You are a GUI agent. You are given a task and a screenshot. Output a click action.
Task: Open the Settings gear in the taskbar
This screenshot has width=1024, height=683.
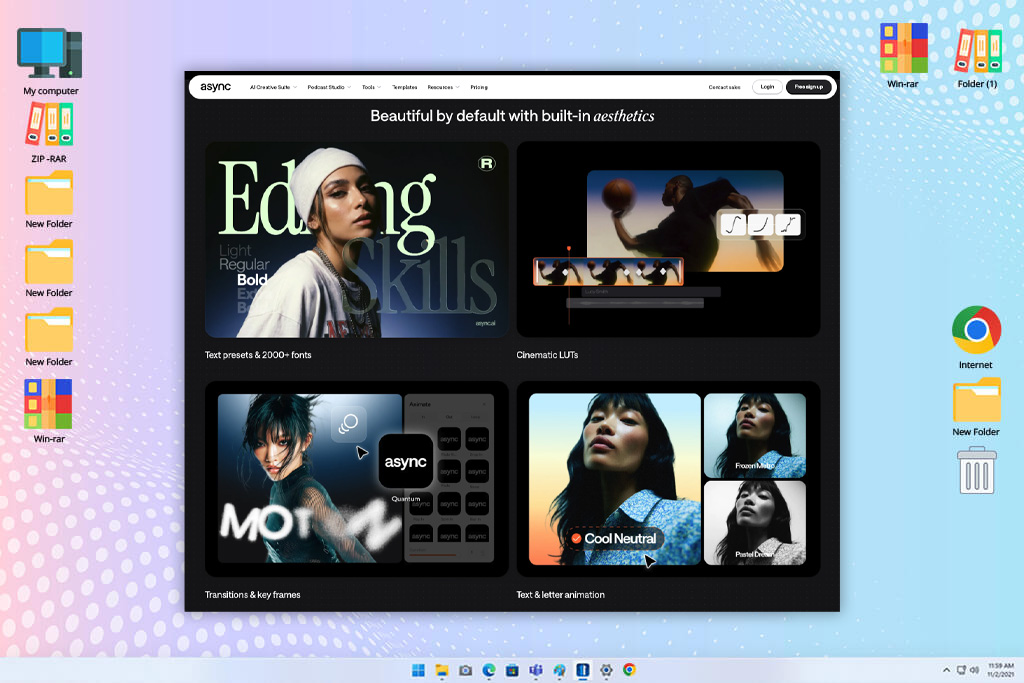coord(606,670)
